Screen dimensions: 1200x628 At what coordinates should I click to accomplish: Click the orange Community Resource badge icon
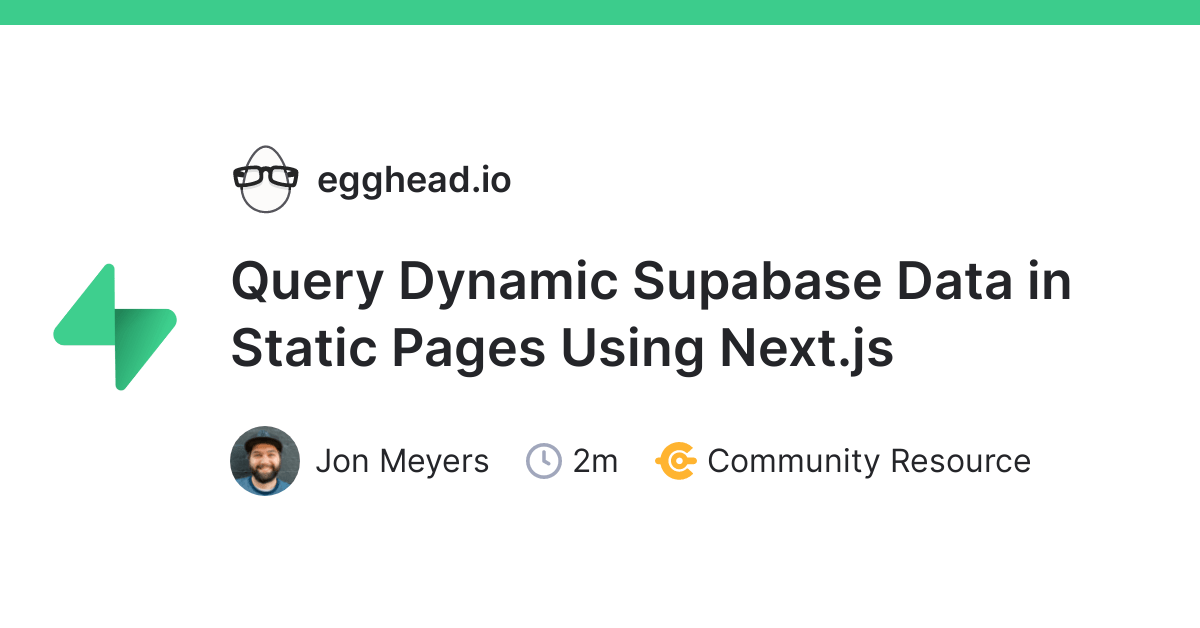676,461
